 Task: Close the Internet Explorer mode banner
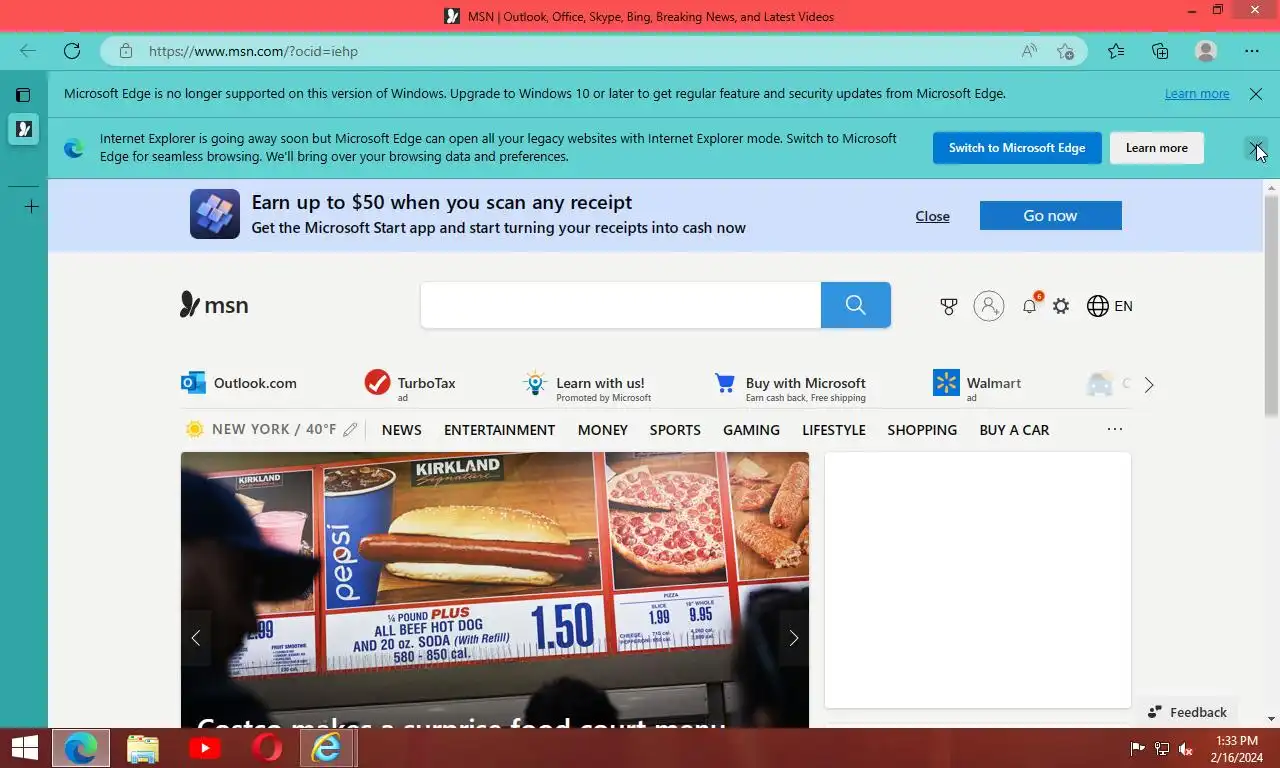coord(1256,148)
